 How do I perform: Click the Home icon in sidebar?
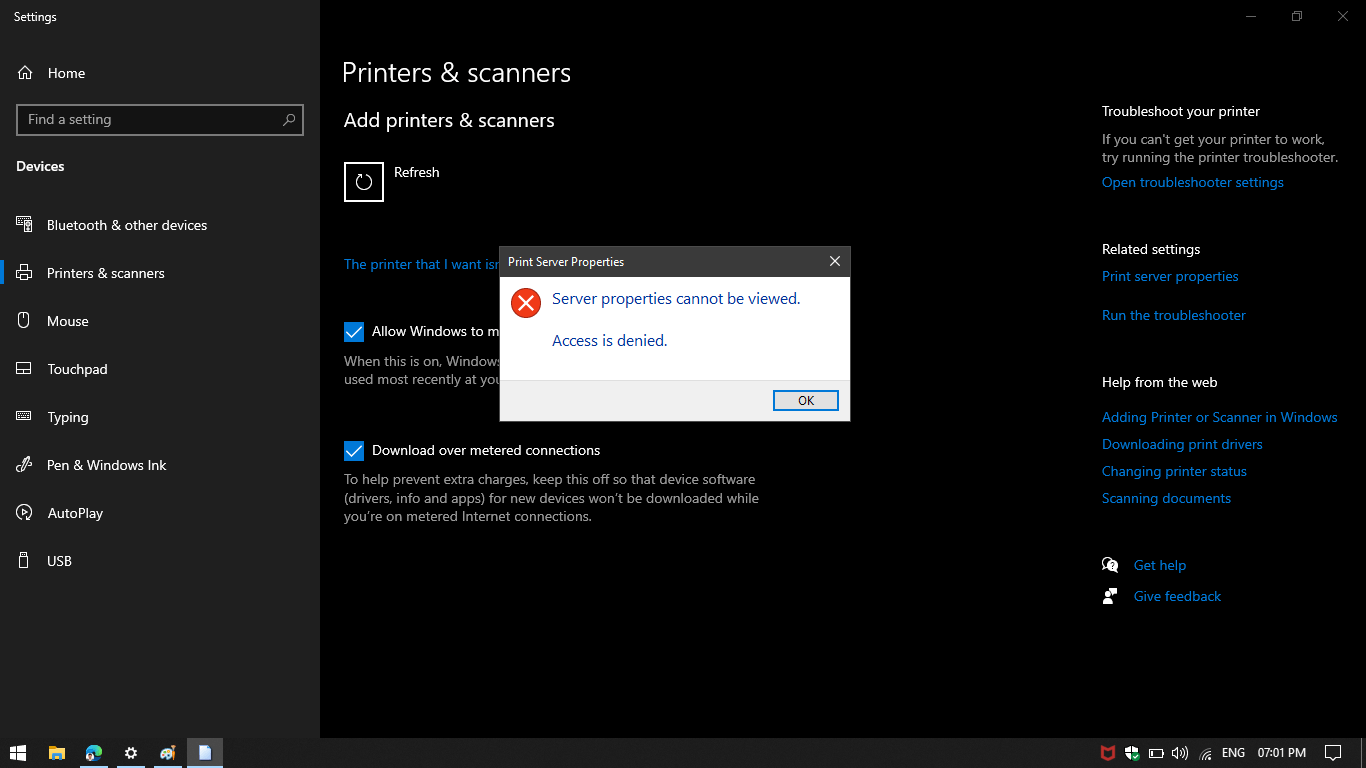(x=25, y=73)
